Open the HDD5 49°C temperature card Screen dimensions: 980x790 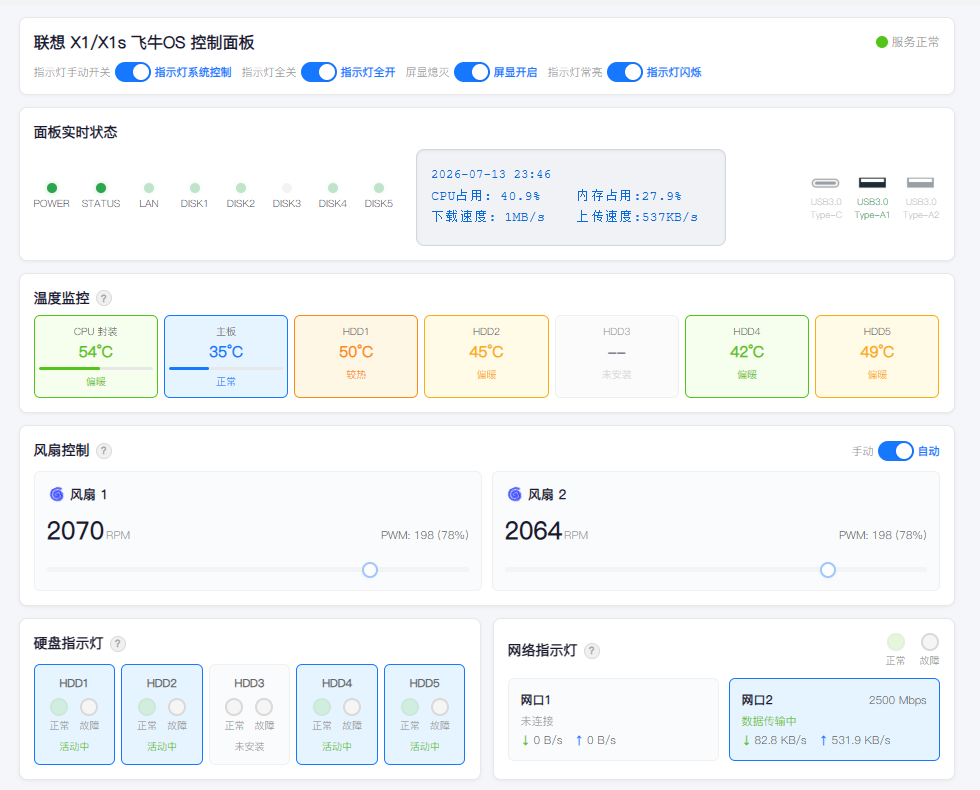click(x=877, y=356)
